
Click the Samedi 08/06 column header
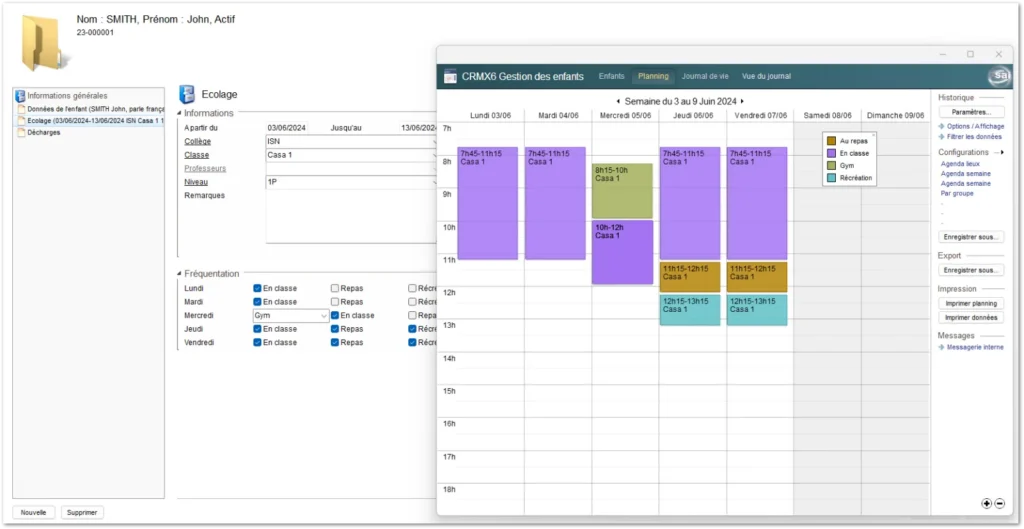point(827,116)
